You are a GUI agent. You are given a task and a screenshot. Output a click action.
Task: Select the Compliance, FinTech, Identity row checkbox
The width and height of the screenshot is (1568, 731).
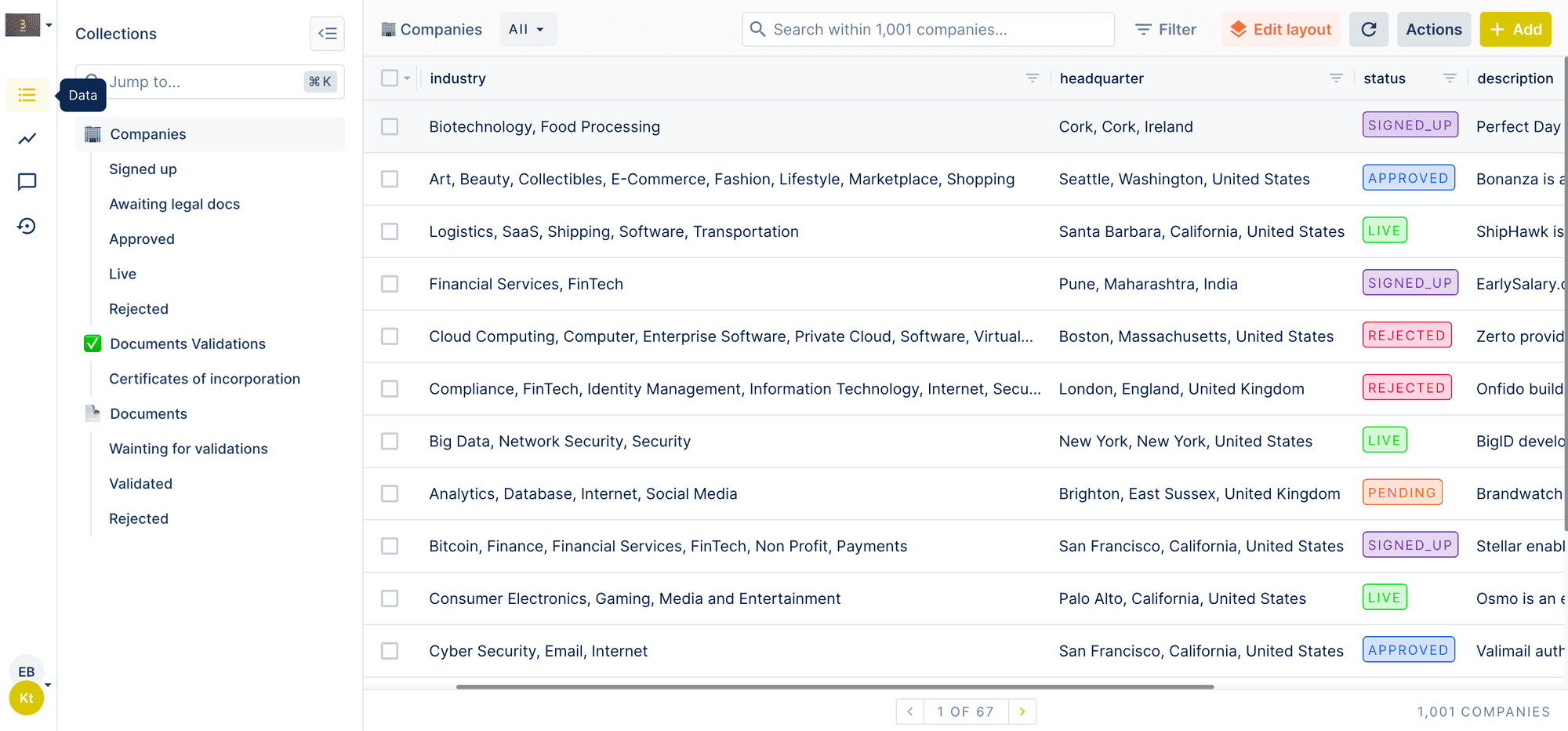(390, 389)
